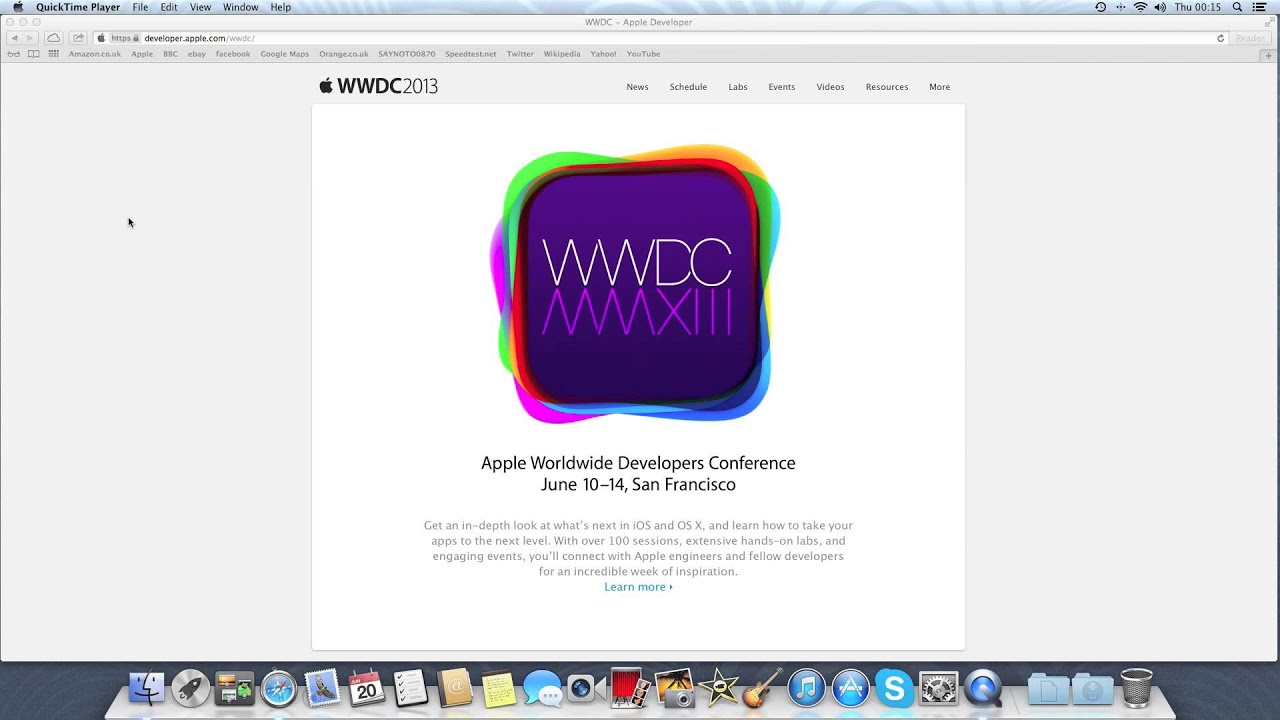Expand the More menu on WWDC site
This screenshot has height=720, width=1280.
[x=939, y=87]
